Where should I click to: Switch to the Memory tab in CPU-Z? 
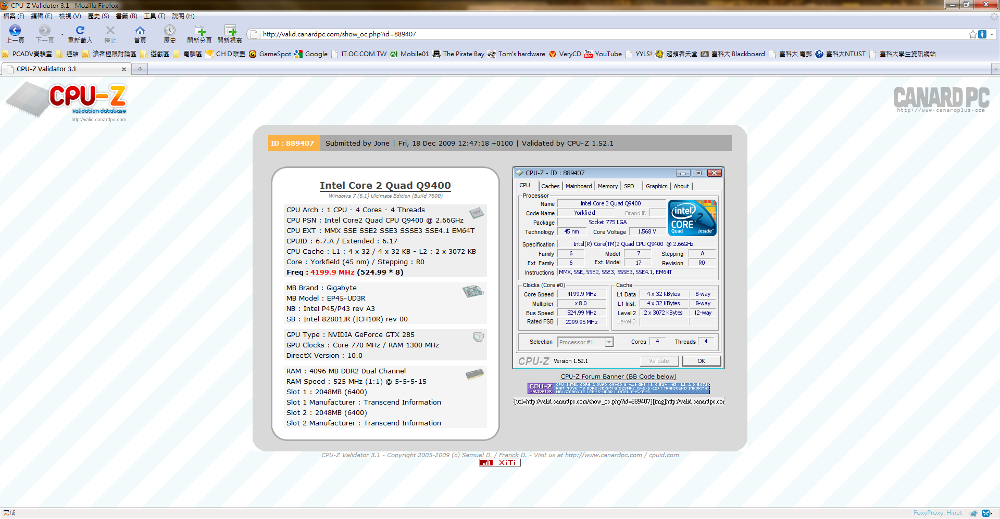(x=607, y=186)
